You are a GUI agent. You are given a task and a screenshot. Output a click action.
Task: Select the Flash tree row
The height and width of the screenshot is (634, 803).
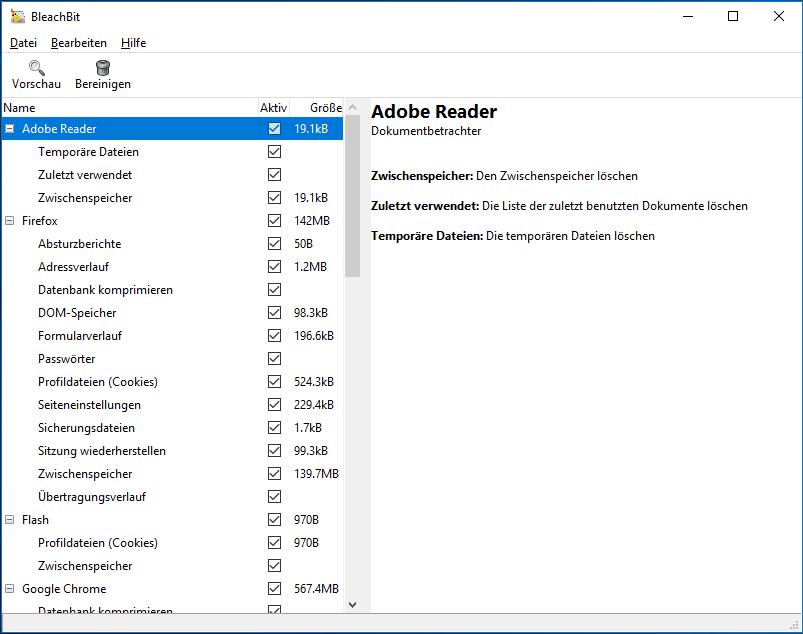[x=173, y=520]
